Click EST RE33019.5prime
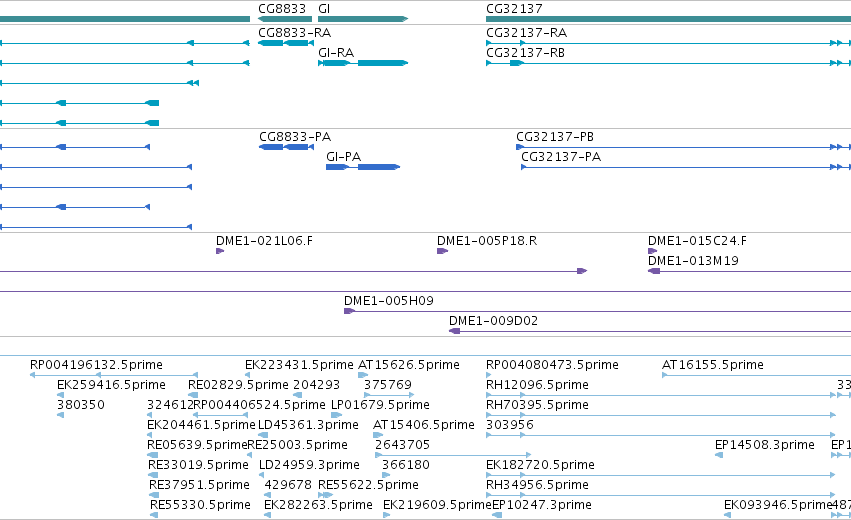Viewport: 851px width, 520px height. point(198,465)
